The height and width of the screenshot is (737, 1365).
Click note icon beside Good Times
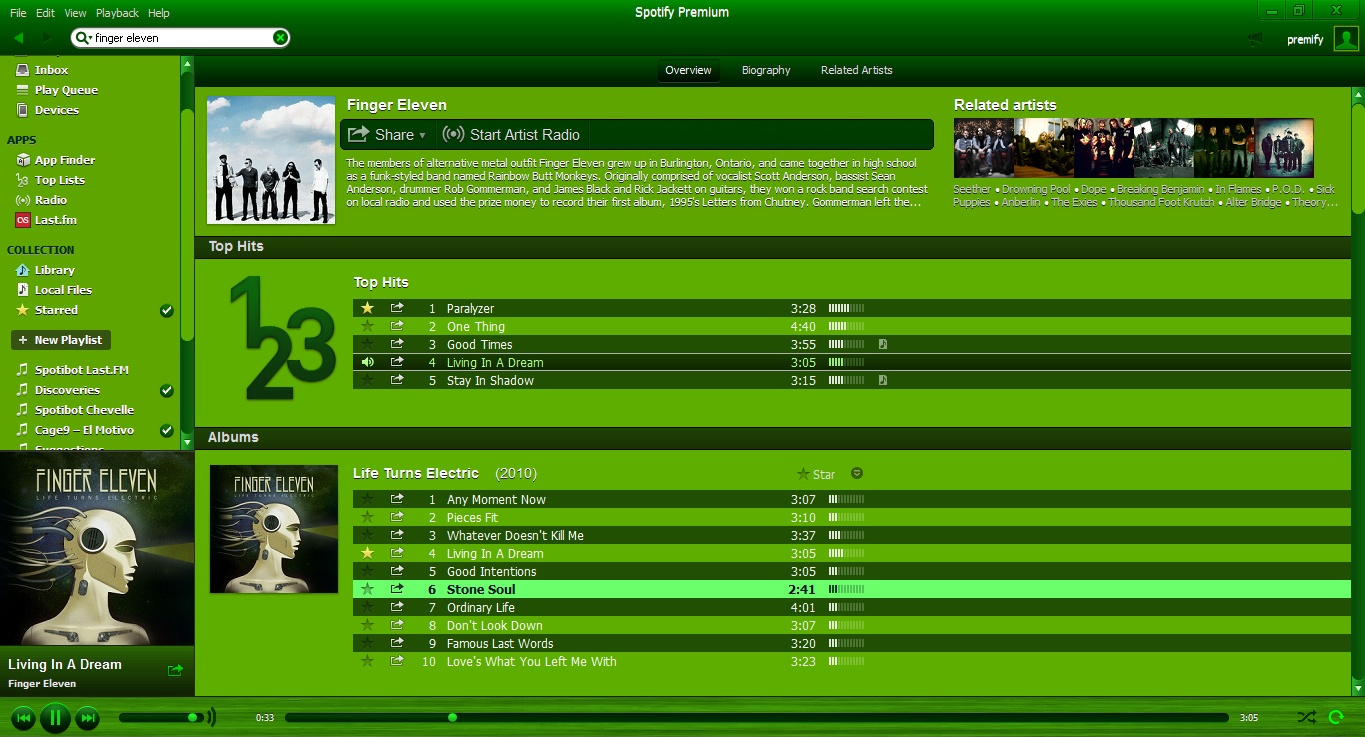(883, 344)
